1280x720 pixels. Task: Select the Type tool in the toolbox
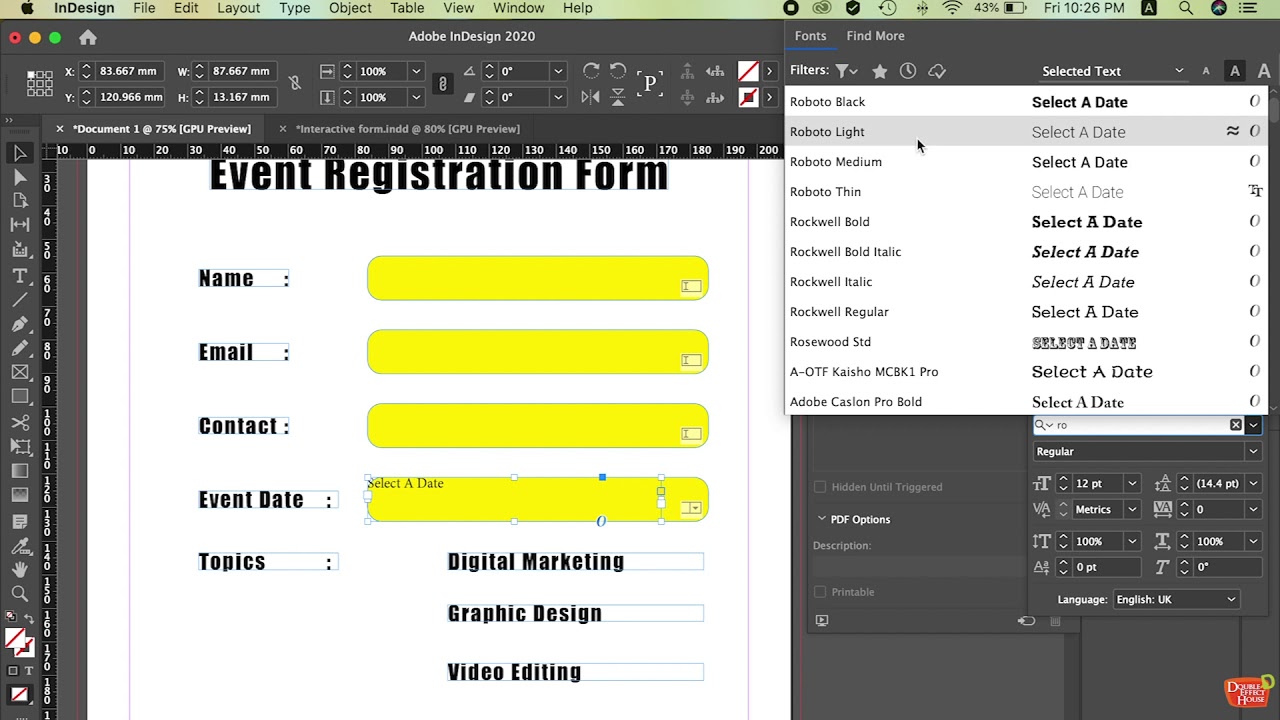pos(19,276)
